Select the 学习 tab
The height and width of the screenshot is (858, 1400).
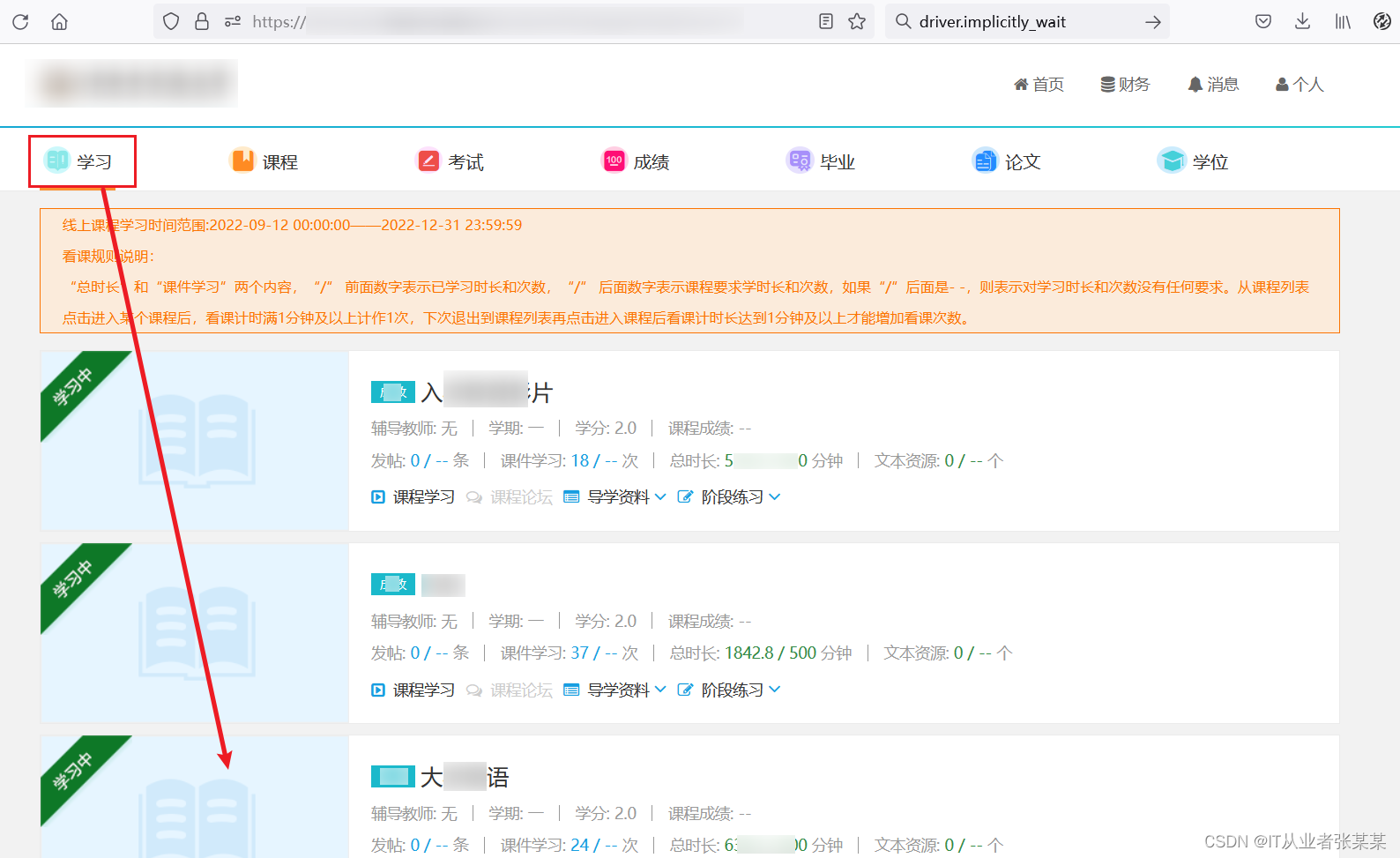click(78, 161)
